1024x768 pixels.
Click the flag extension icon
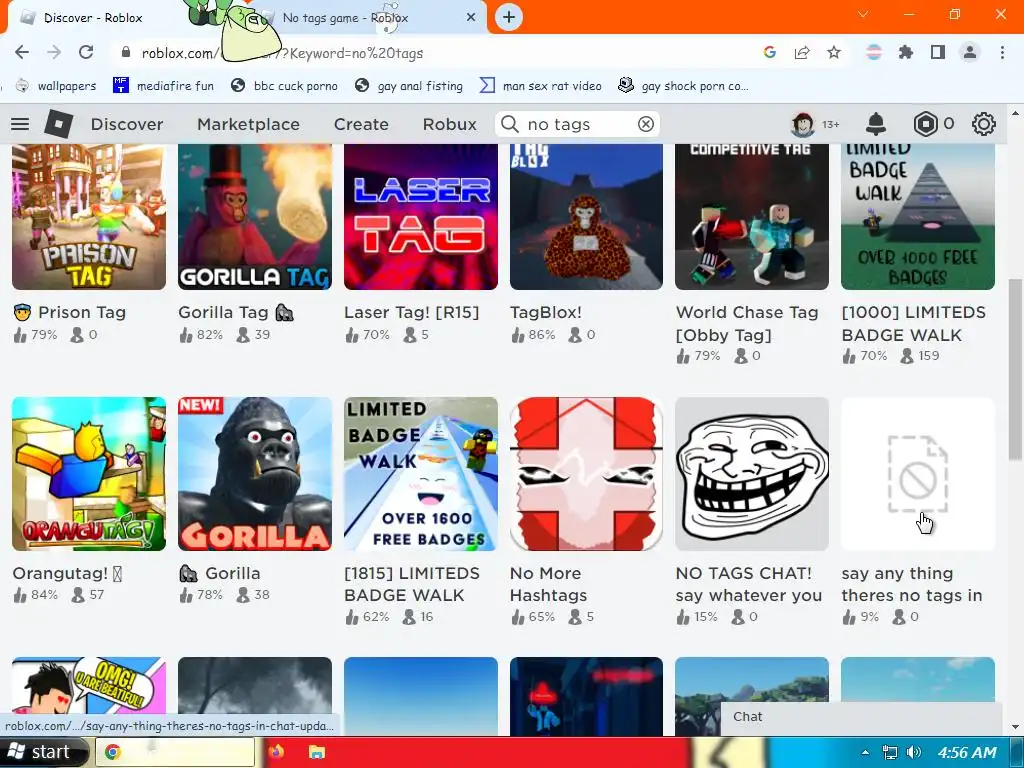click(874, 52)
